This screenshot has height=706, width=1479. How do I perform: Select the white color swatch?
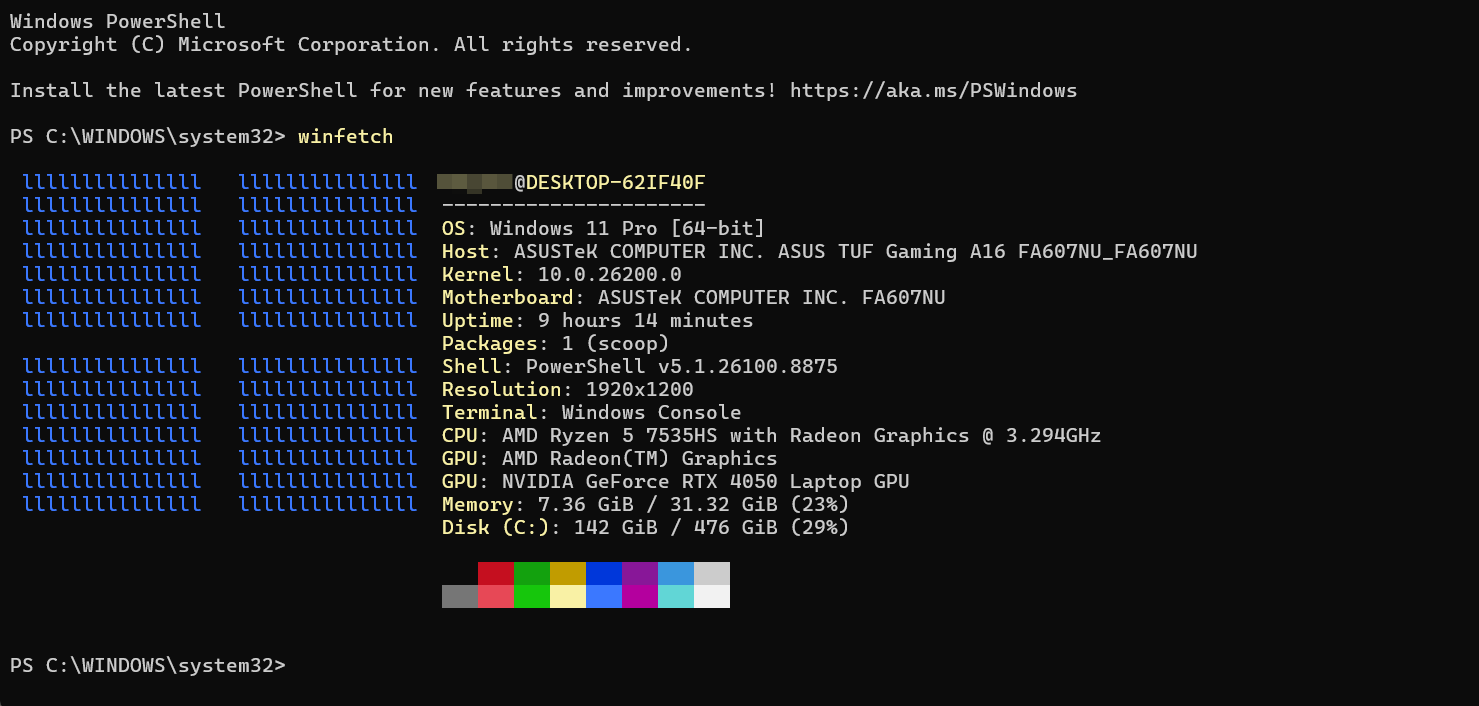pyautogui.click(x=712, y=596)
